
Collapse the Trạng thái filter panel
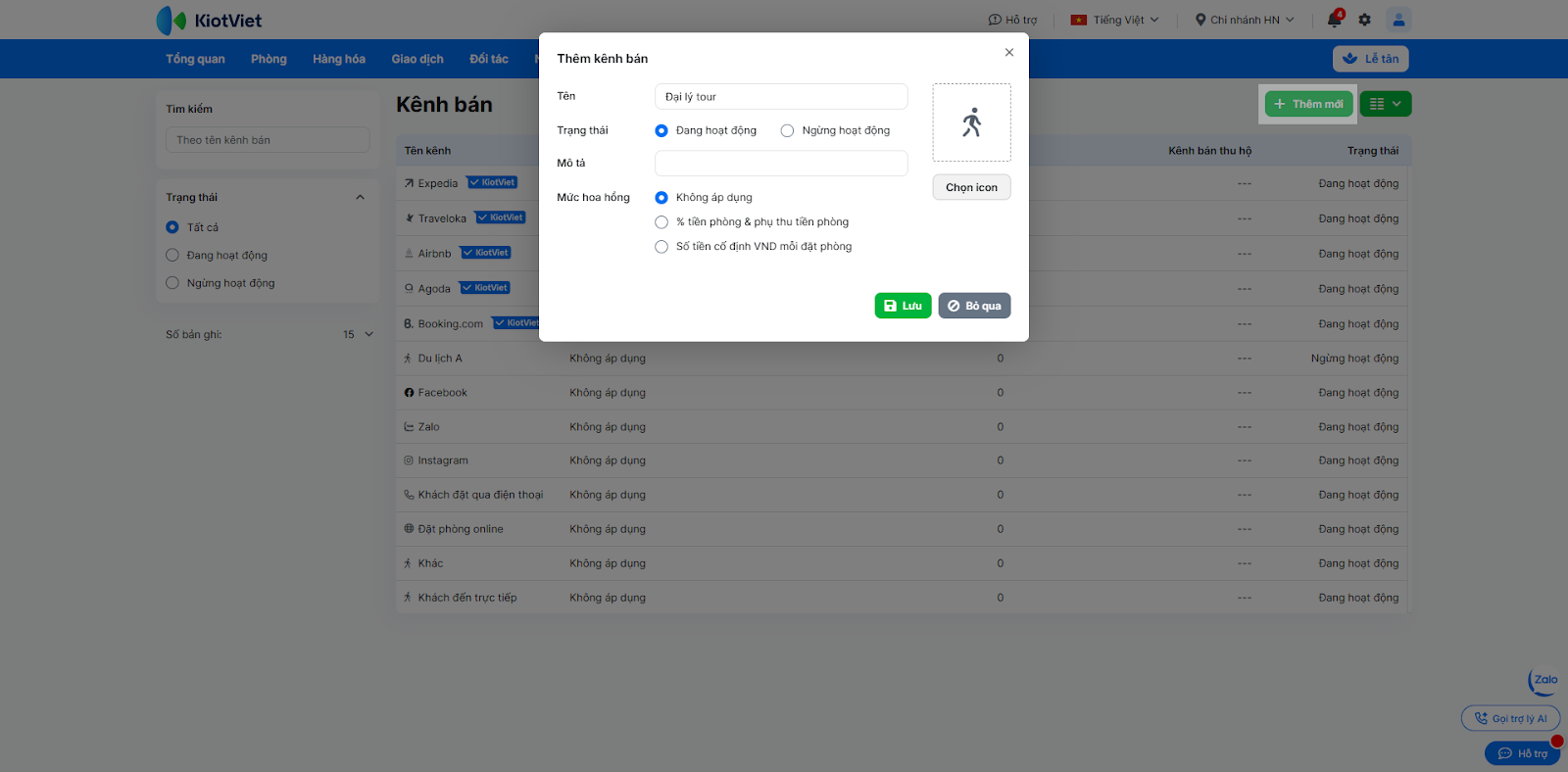click(x=360, y=198)
